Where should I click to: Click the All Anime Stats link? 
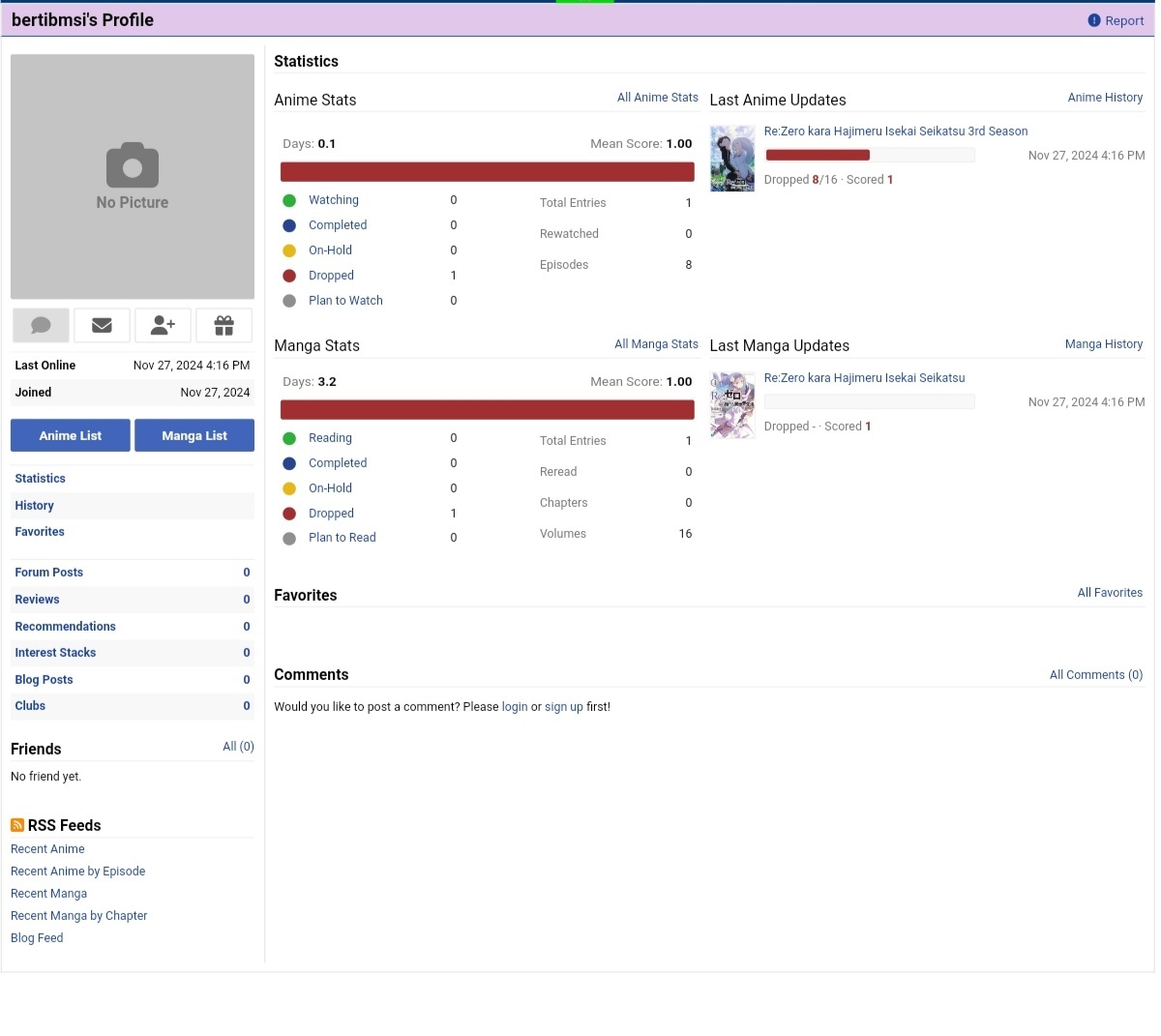point(657,98)
